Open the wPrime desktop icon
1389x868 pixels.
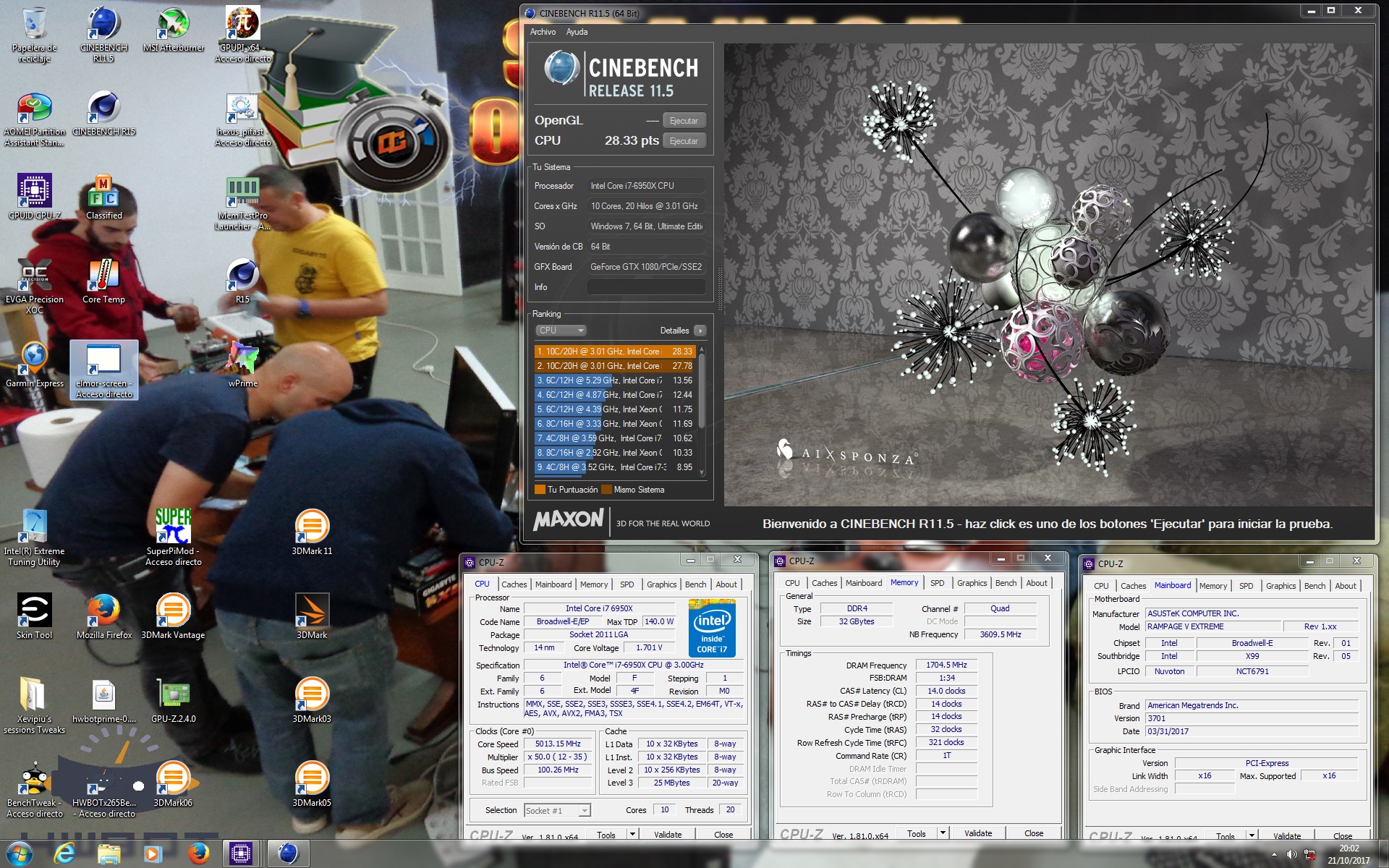click(x=242, y=364)
